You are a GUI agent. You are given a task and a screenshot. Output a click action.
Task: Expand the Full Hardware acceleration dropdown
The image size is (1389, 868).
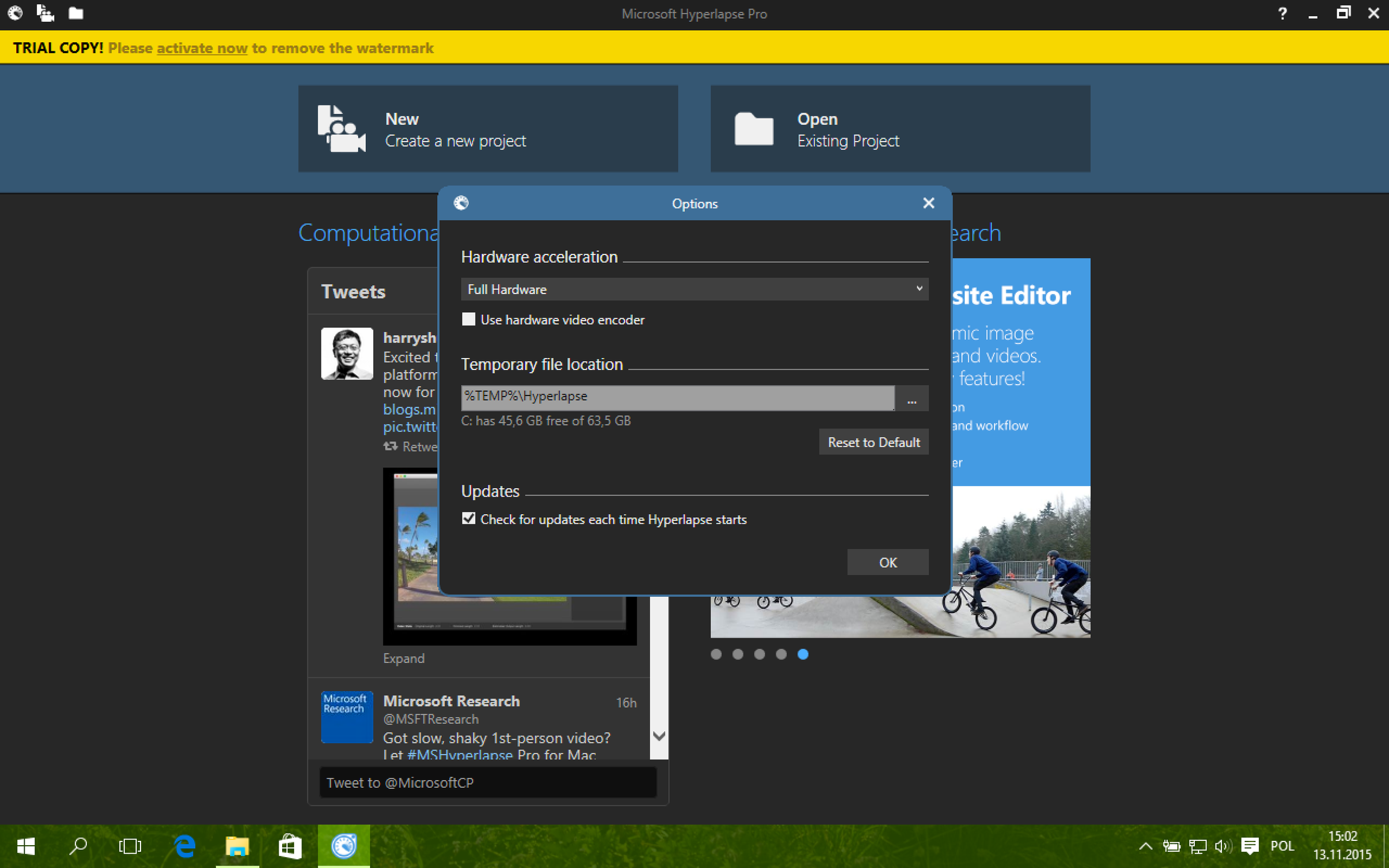click(694, 289)
